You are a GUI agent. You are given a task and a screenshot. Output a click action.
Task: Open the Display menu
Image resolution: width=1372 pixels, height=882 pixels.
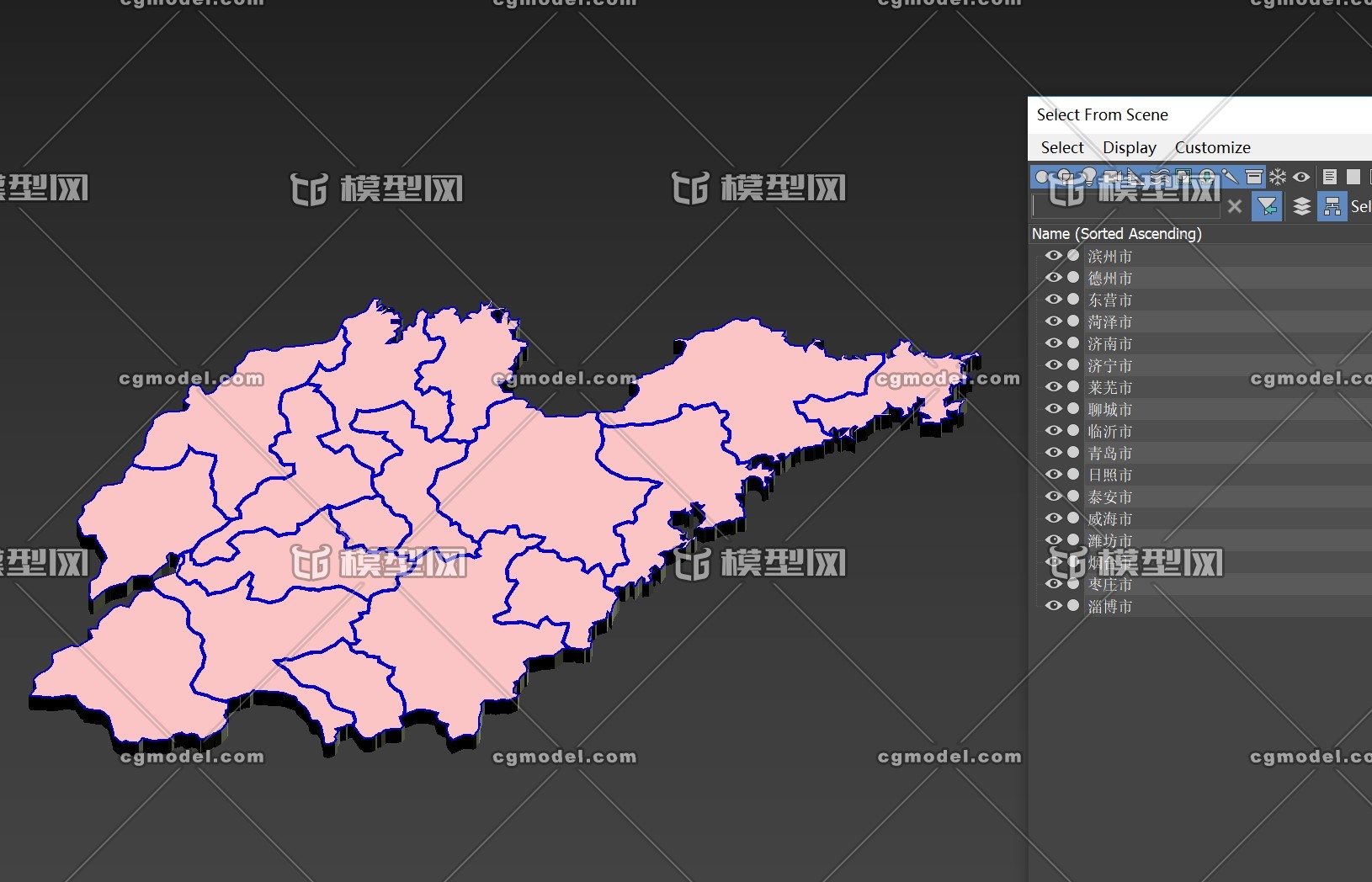pos(1130,147)
